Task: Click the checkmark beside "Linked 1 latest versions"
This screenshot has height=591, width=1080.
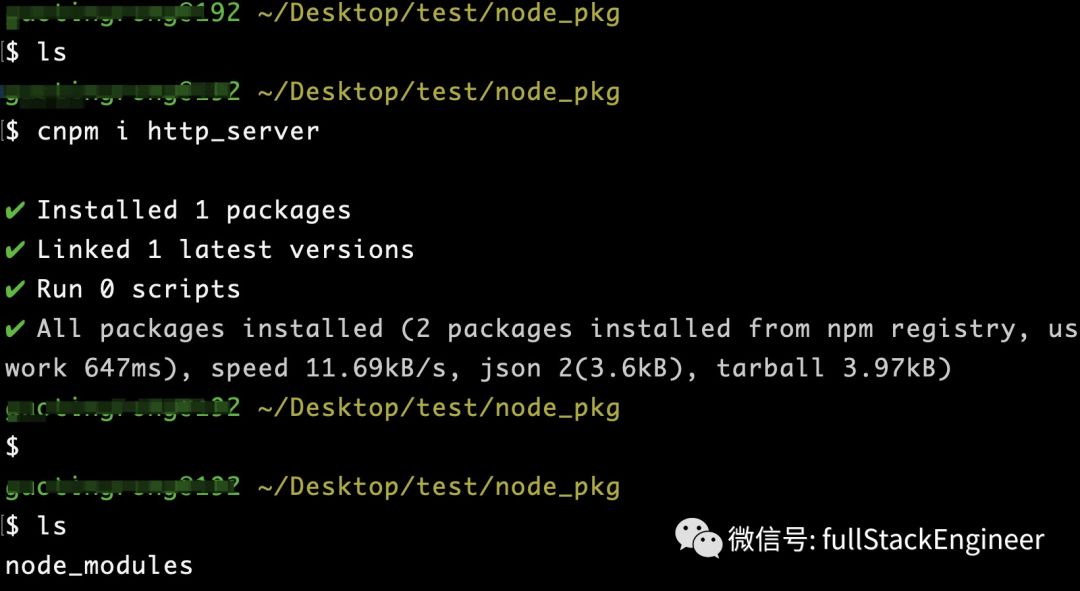Action: [15, 250]
